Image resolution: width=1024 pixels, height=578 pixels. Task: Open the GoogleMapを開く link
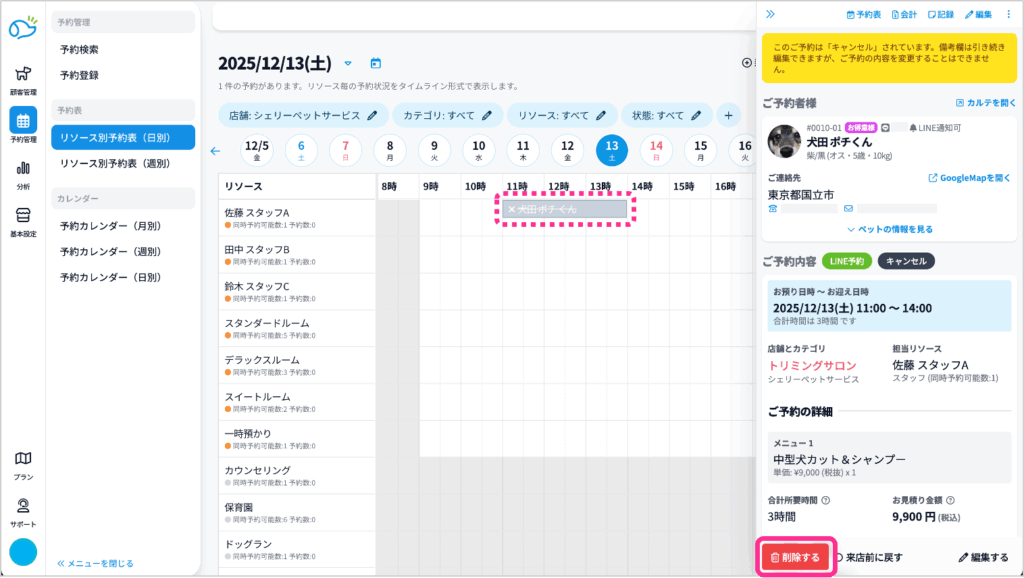tap(972, 178)
